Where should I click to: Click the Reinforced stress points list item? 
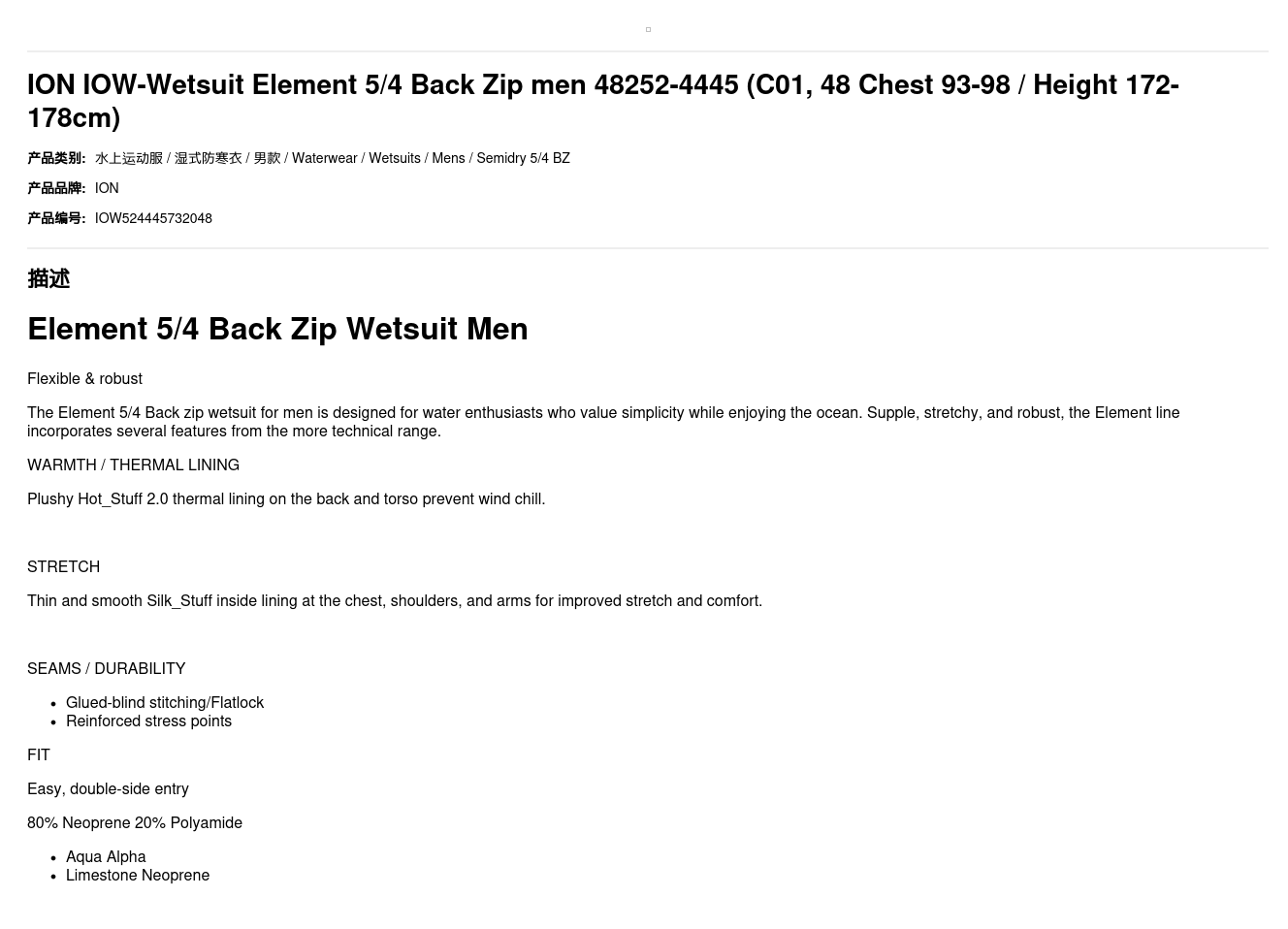click(x=148, y=721)
